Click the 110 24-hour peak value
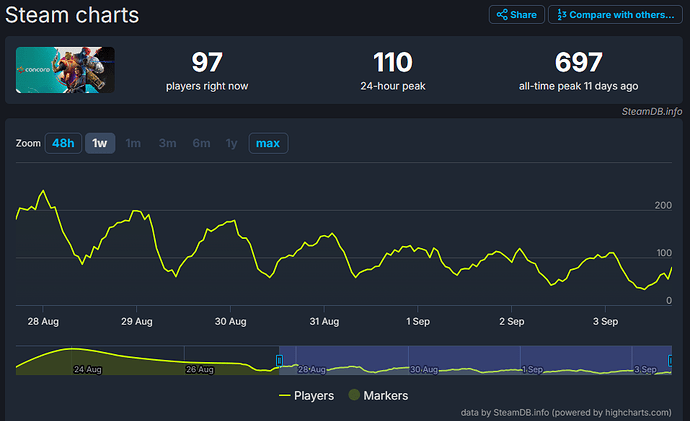The image size is (690, 421). 393,62
